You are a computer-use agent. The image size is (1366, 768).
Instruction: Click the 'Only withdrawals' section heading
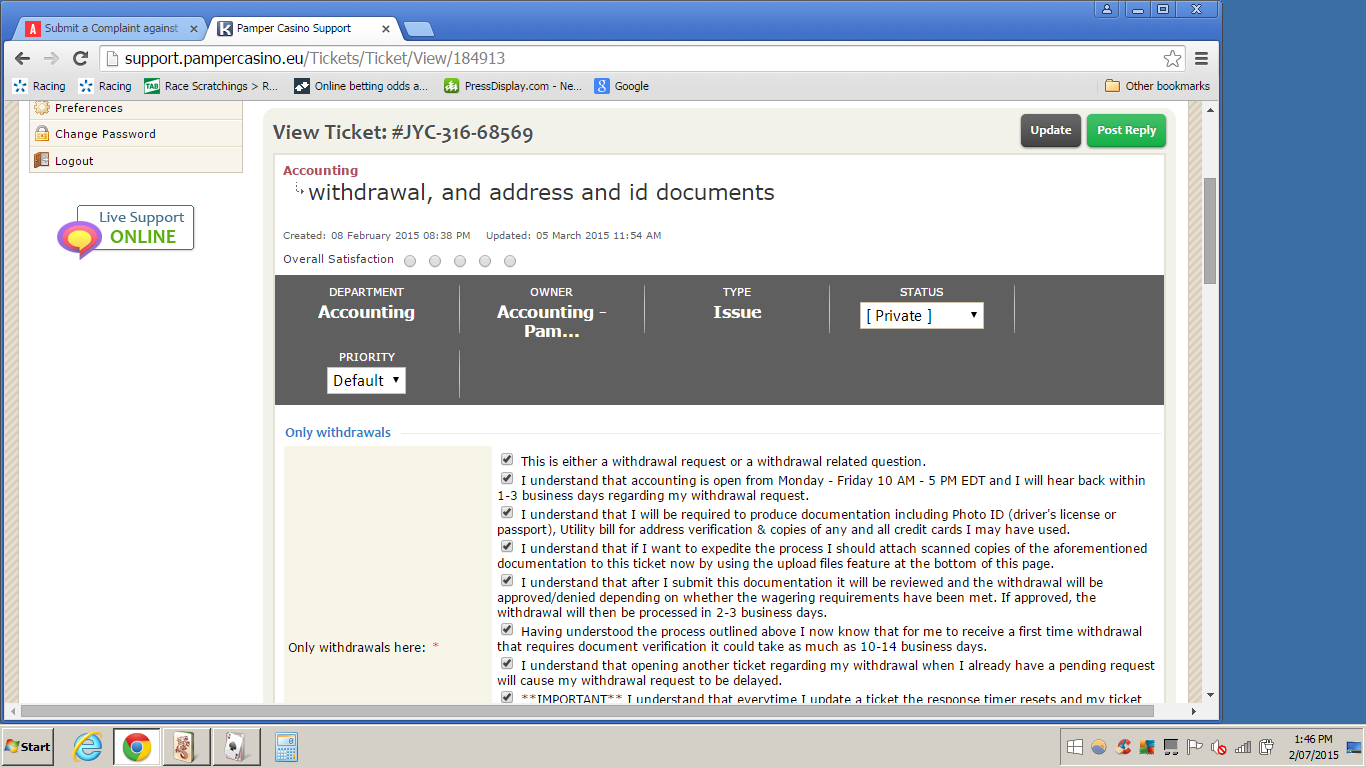click(338, 433)
